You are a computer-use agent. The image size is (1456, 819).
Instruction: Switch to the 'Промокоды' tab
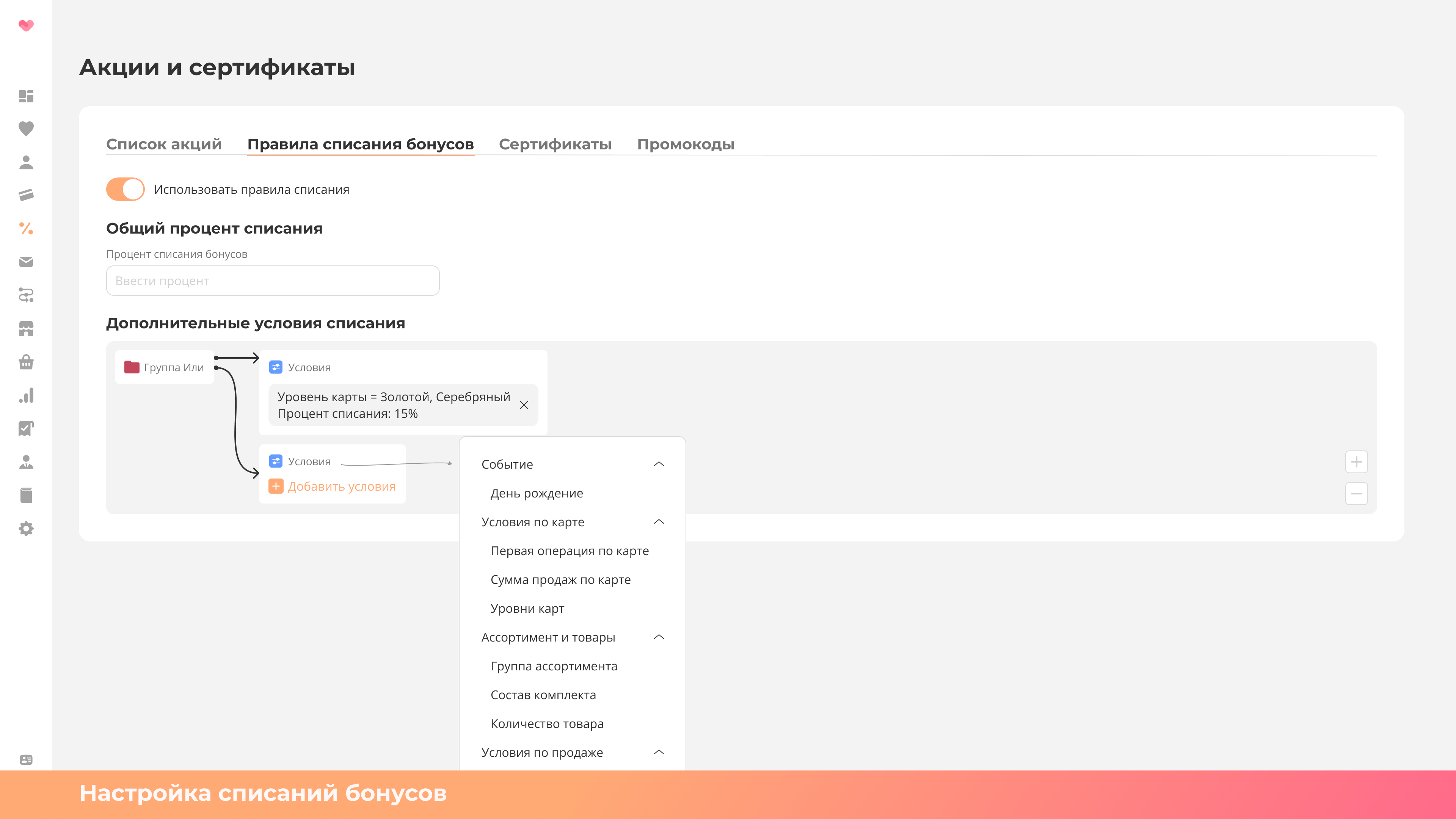pos(685,144)
